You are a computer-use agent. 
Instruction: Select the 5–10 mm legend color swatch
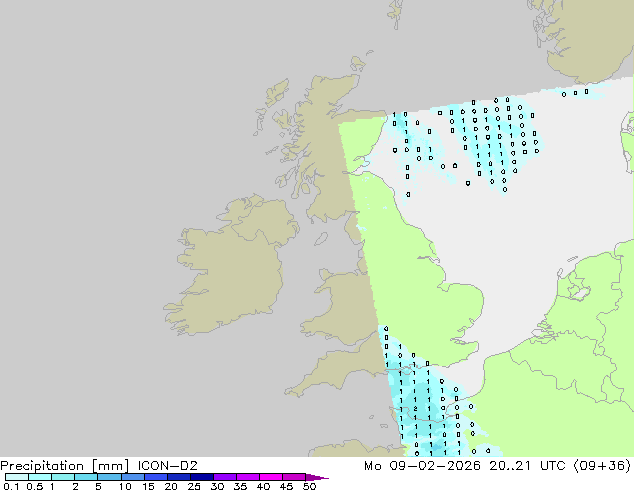tap(109, 477)
